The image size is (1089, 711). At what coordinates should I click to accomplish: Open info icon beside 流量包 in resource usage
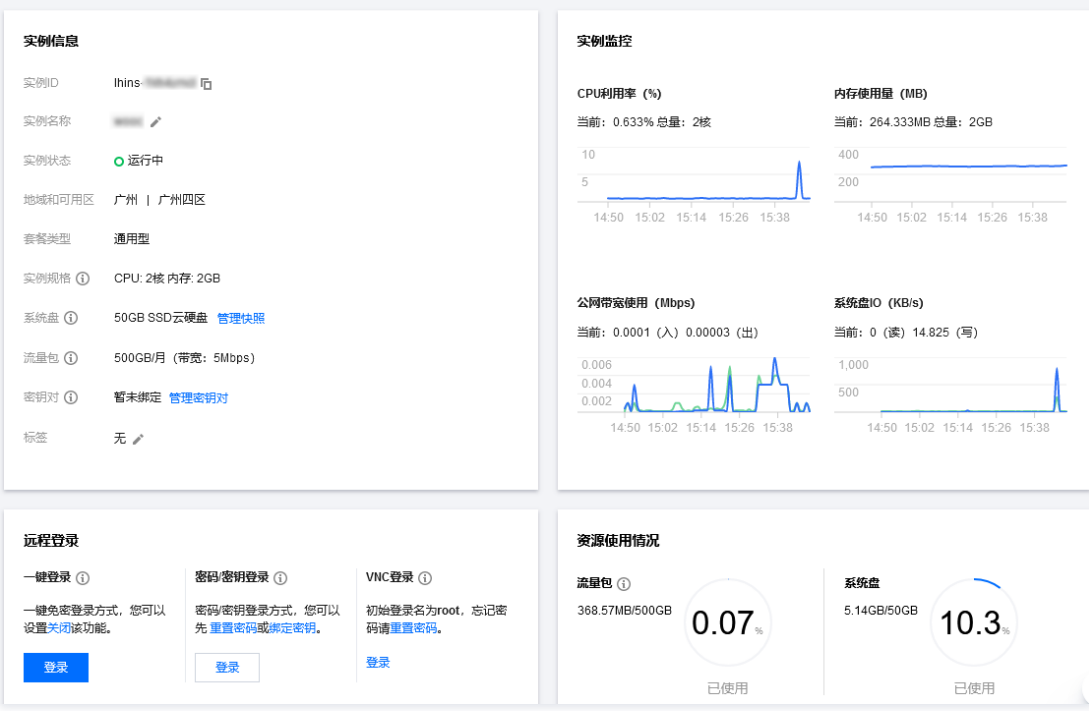click(624, 584)
